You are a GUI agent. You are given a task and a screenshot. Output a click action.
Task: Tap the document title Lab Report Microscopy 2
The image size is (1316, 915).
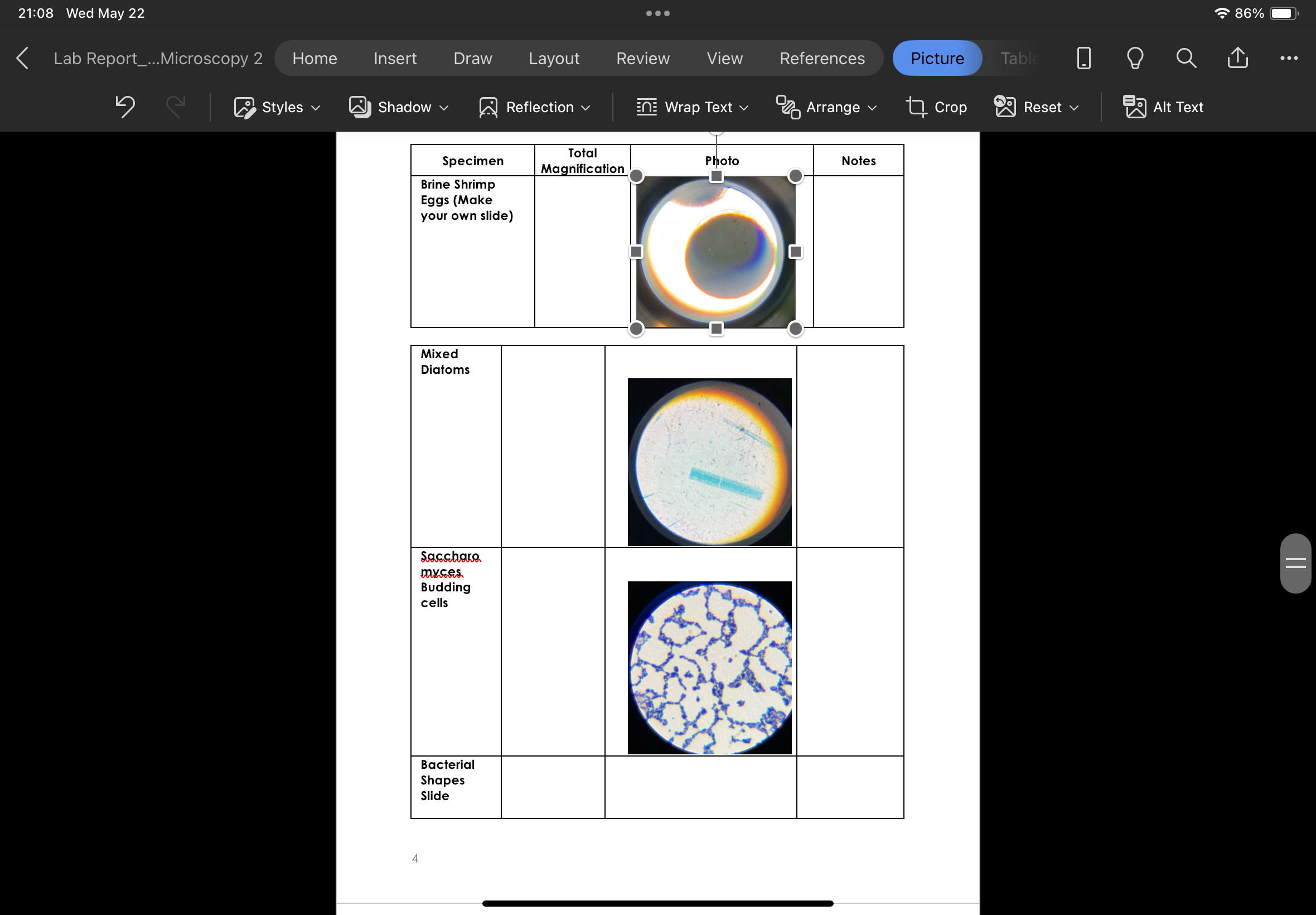[158, 59]
